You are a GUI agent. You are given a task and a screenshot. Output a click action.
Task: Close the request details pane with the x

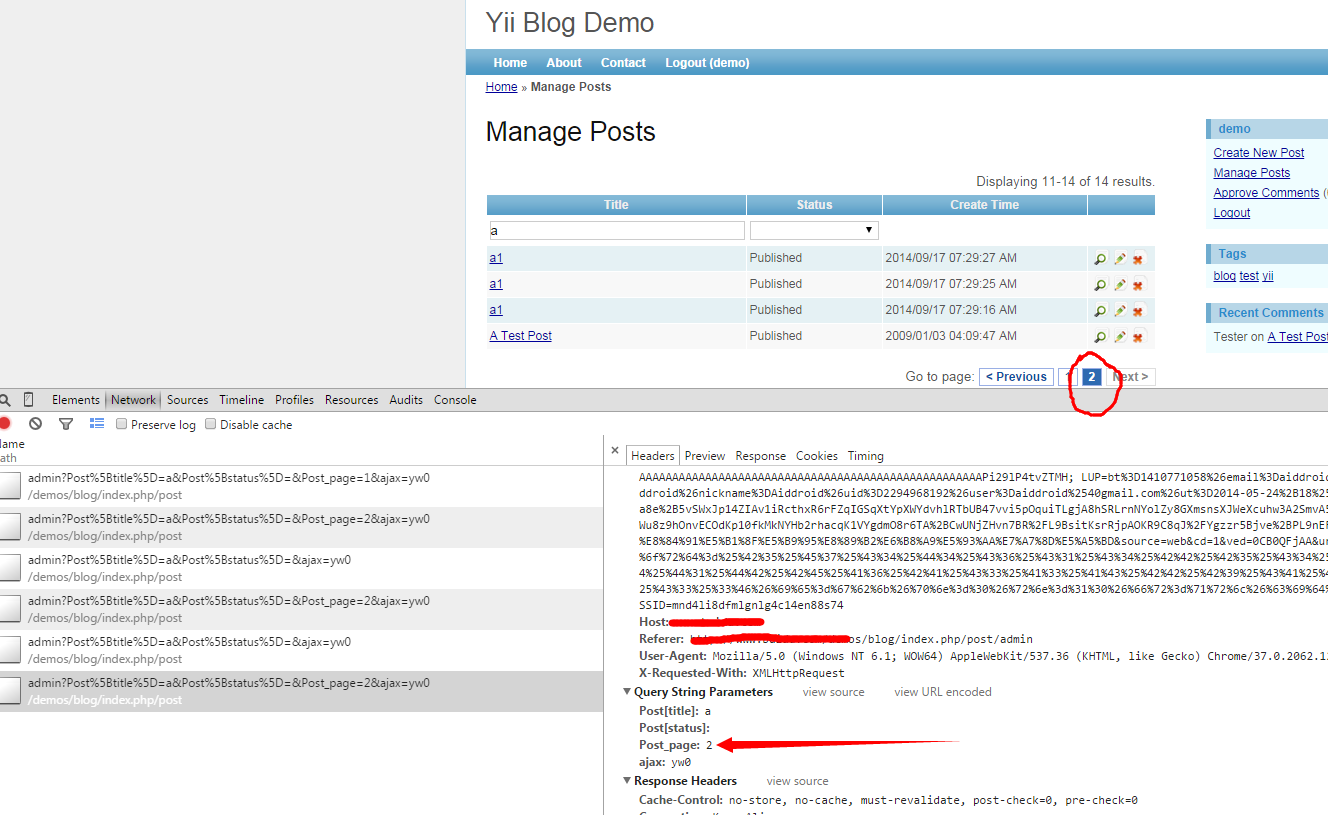(615, 451)
